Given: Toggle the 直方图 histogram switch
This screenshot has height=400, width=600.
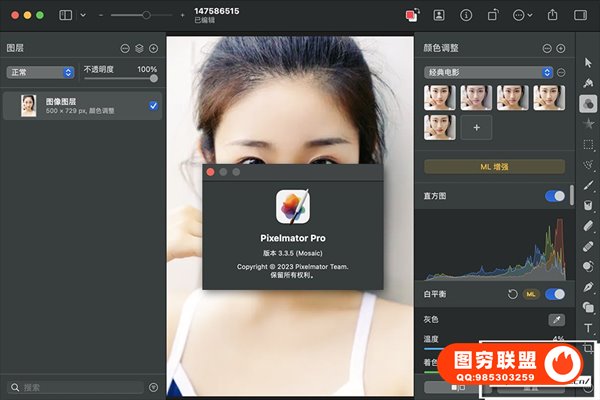Looking at the screenshot, I should coord(554,196).
